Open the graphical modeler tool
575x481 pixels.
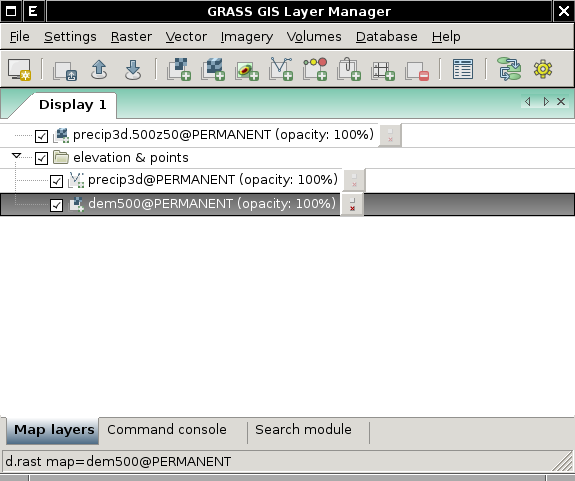coord(509,69)
